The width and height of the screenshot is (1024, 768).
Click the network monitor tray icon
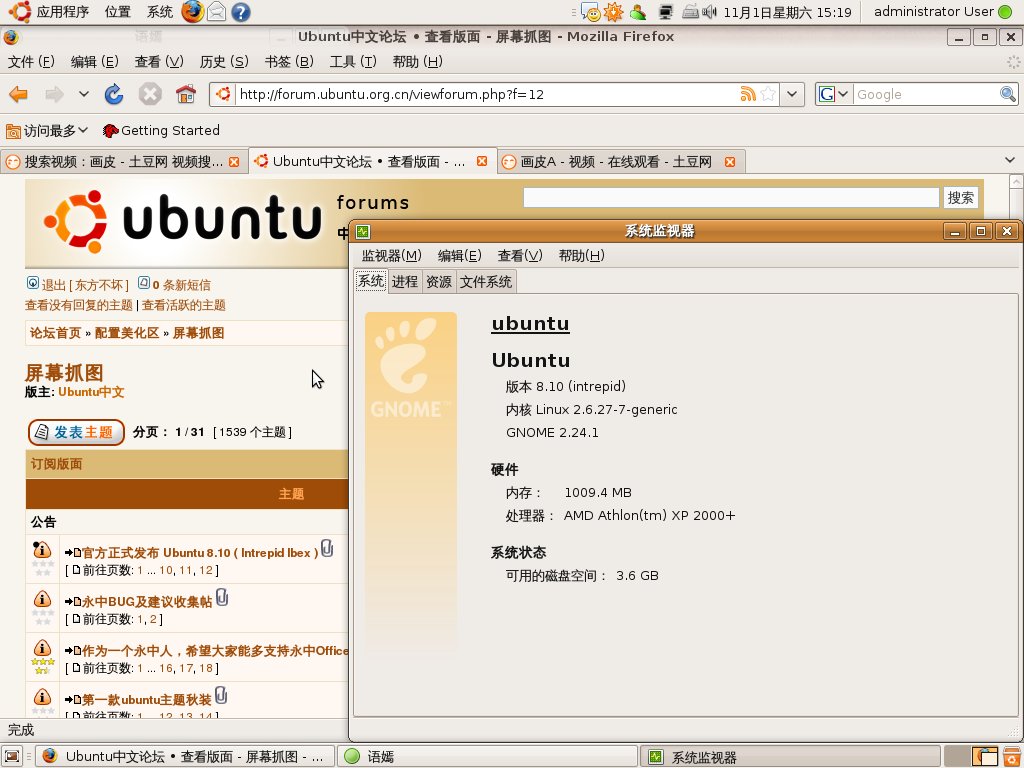point(666,12)
